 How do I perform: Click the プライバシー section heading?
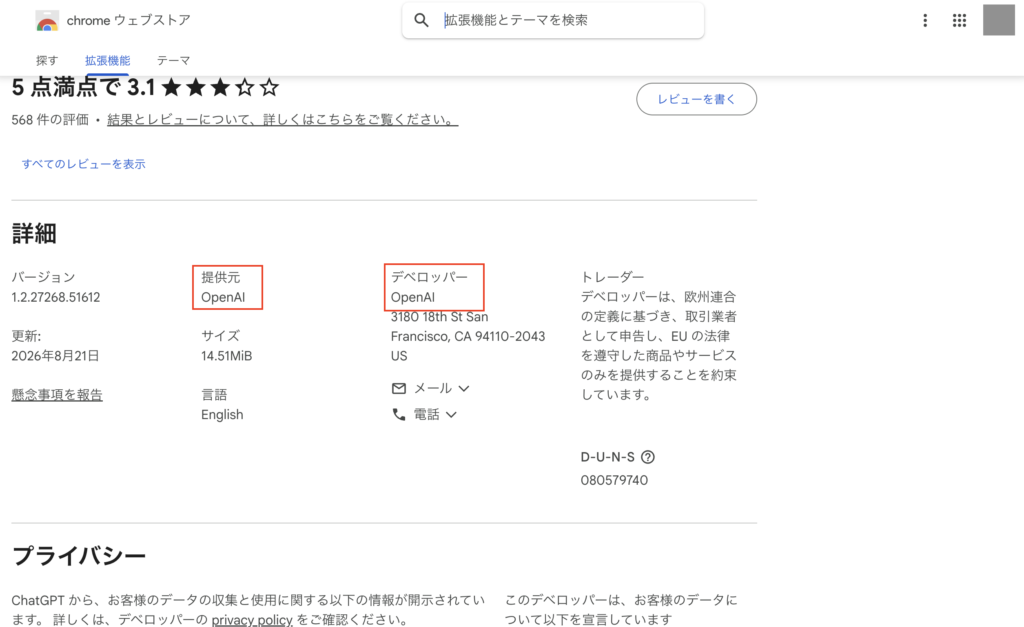click(x=79, y=556)
